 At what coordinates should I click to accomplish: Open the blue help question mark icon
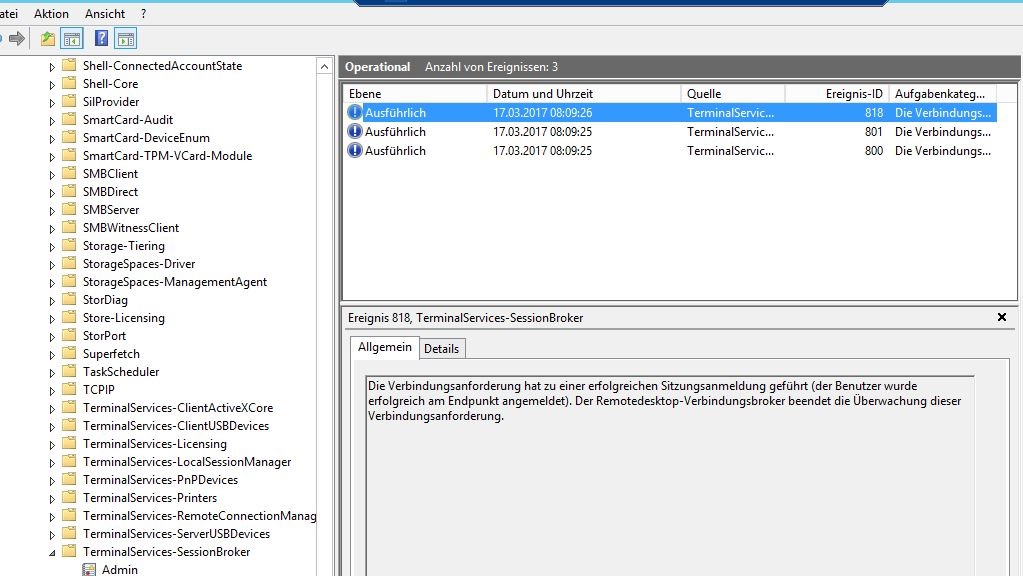tap(101, 39)
